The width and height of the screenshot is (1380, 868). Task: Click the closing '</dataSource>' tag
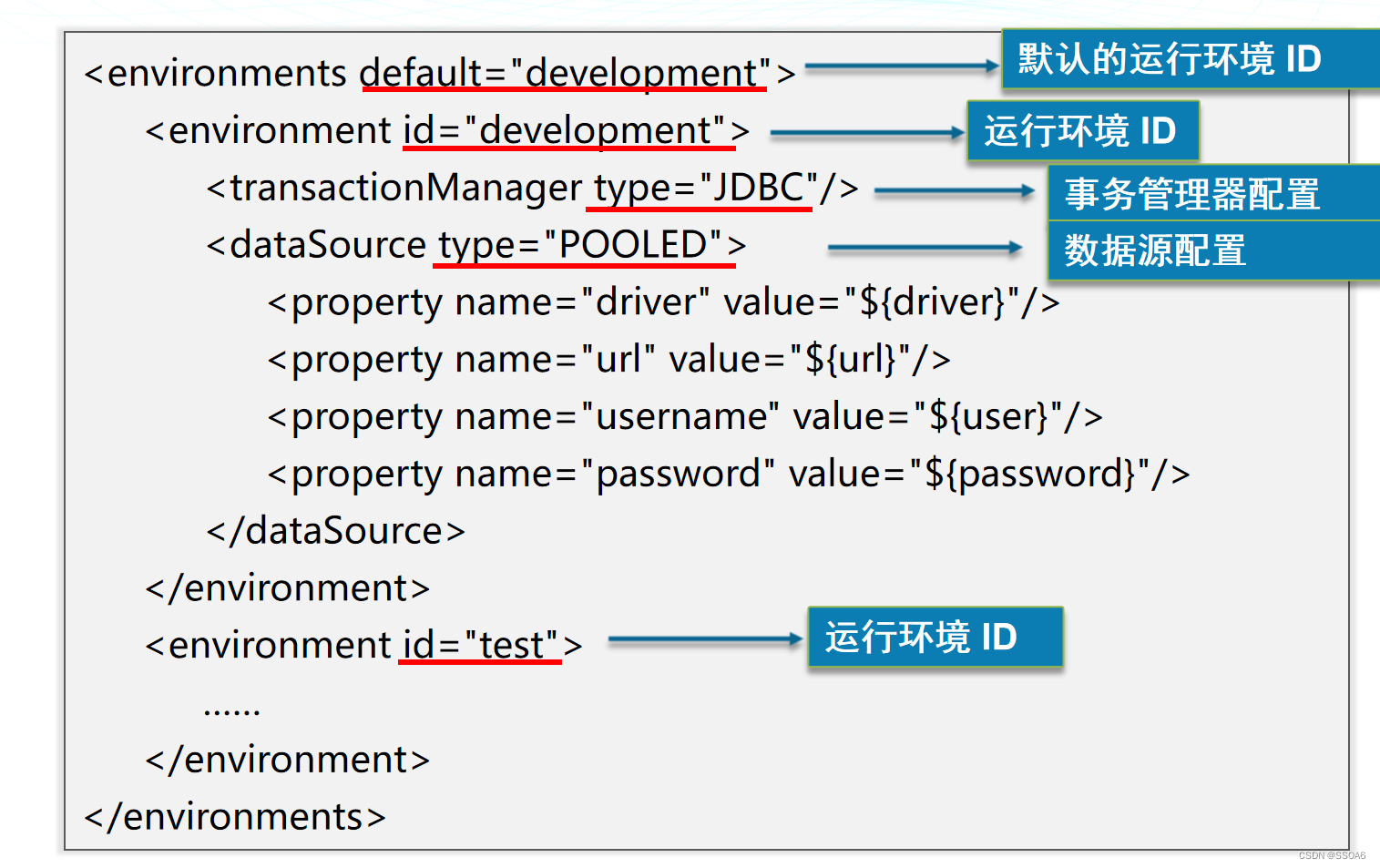(x=336, y=531)
